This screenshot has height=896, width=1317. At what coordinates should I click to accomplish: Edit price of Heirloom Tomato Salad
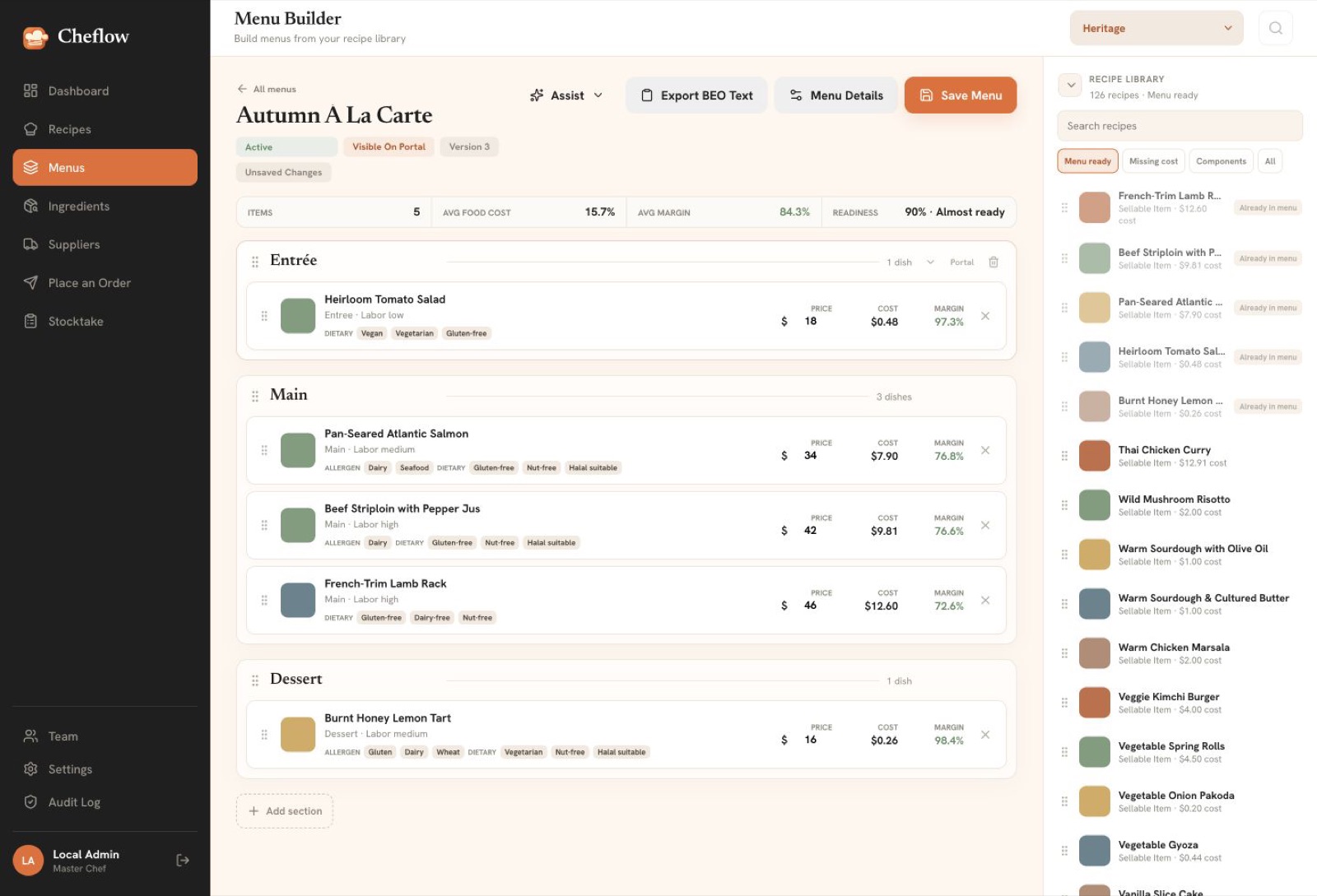pyautogui.click(x=811, y=321)
